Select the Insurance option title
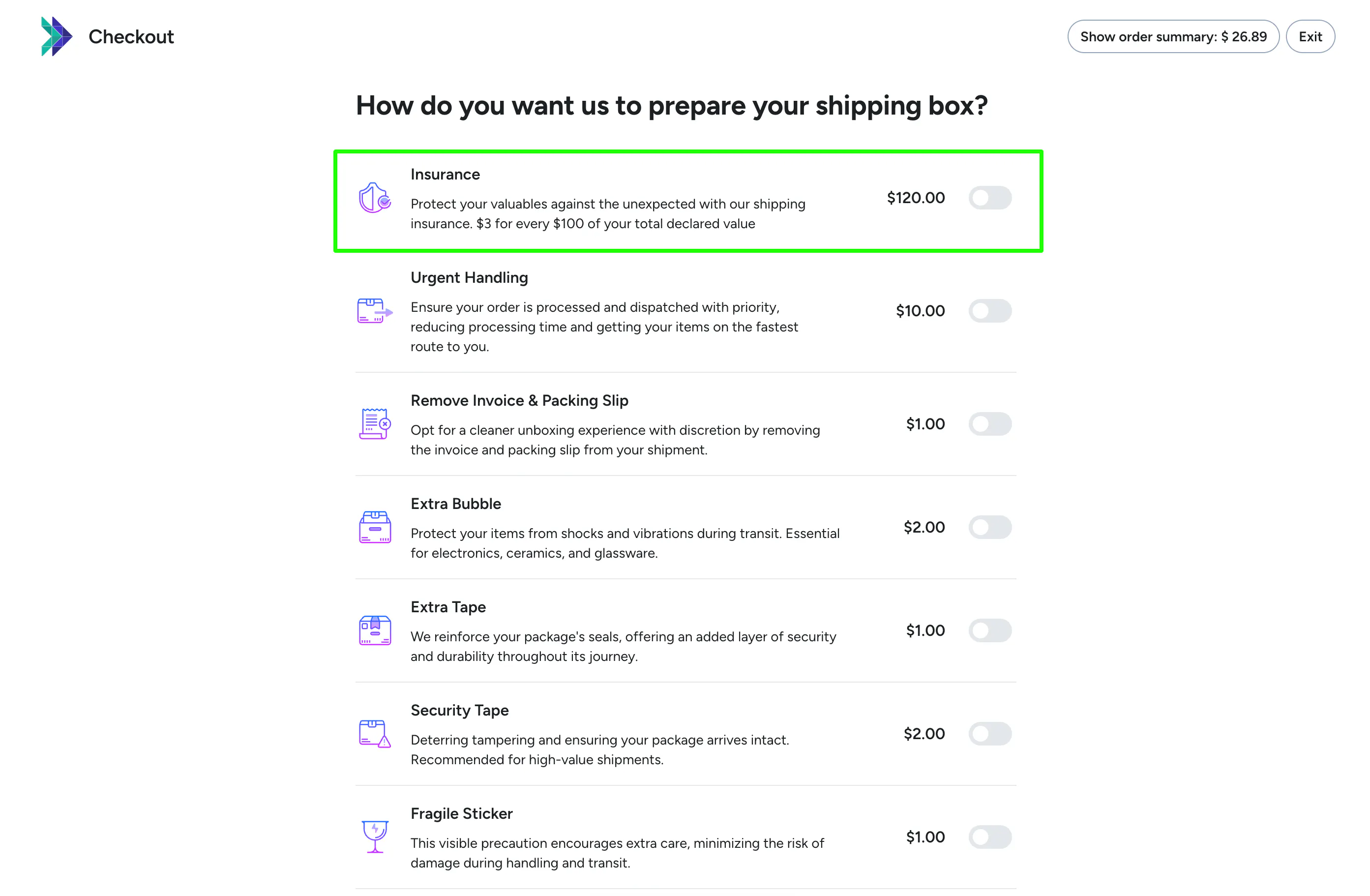This screenshot has height=896, width=1370. click(445, 175)
